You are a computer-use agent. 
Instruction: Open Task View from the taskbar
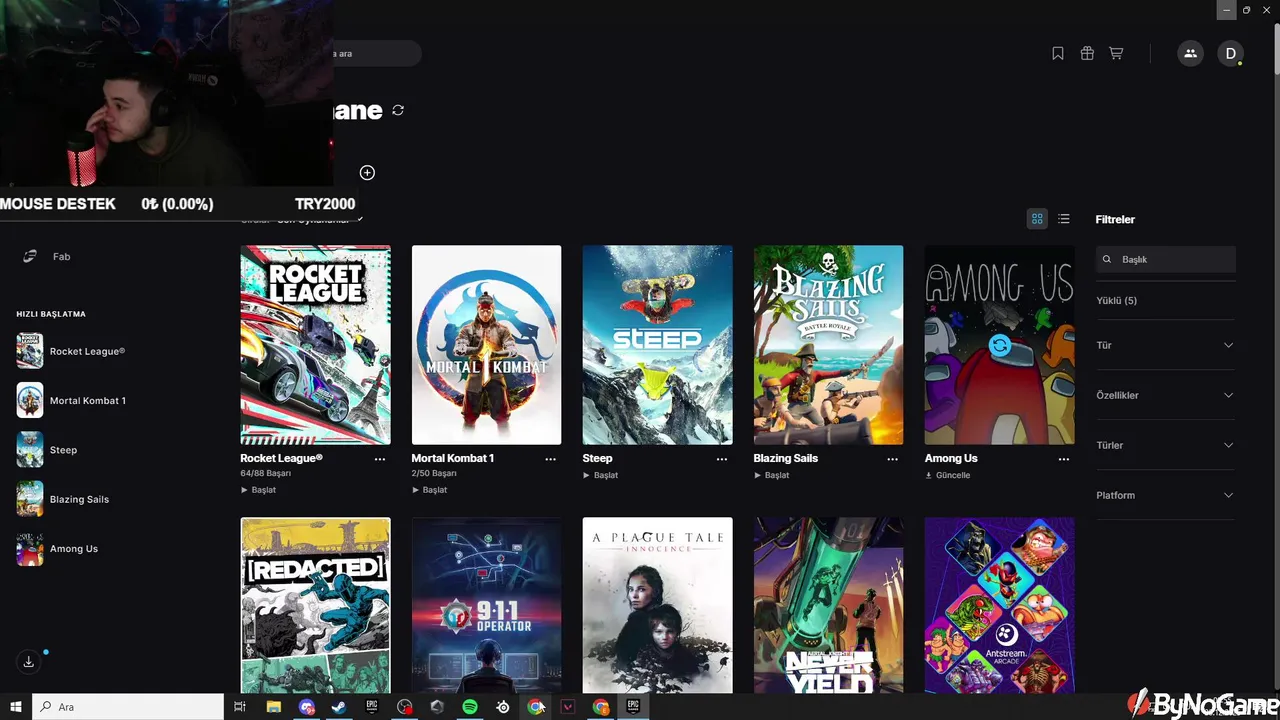point(240,707)
